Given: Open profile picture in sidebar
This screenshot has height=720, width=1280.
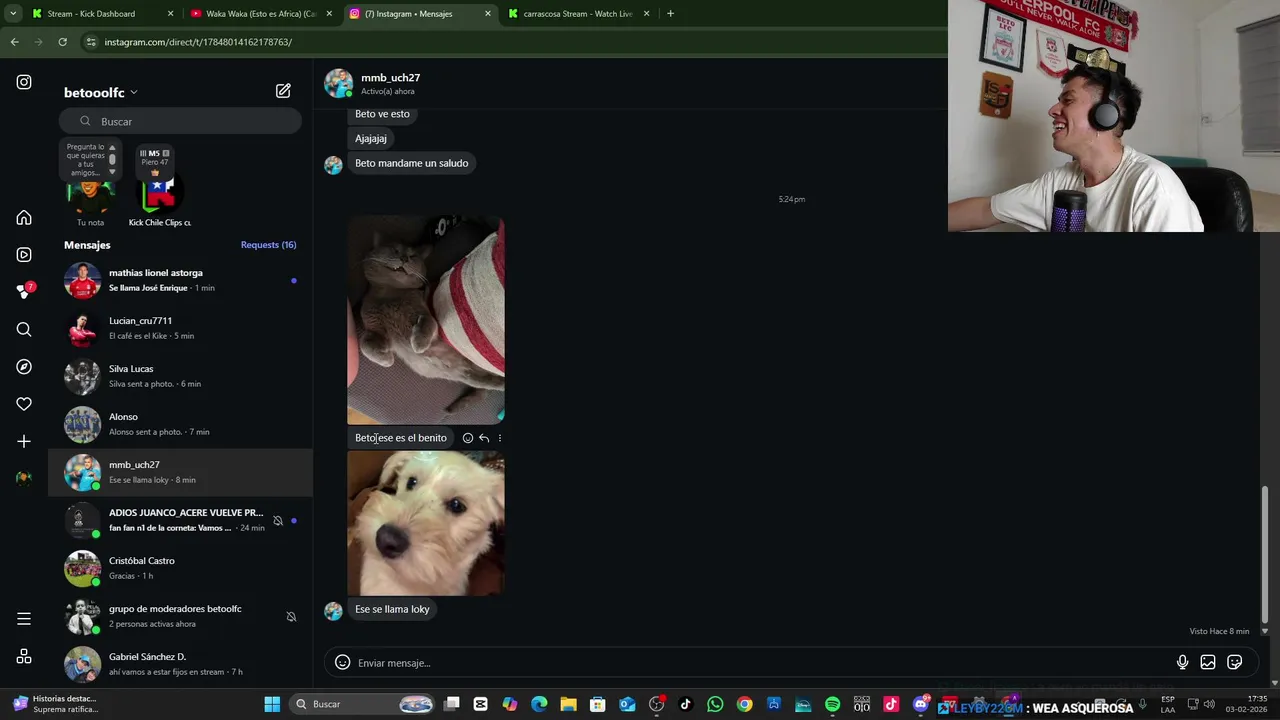Looking at the screenshot, I should tap(24, 478).
